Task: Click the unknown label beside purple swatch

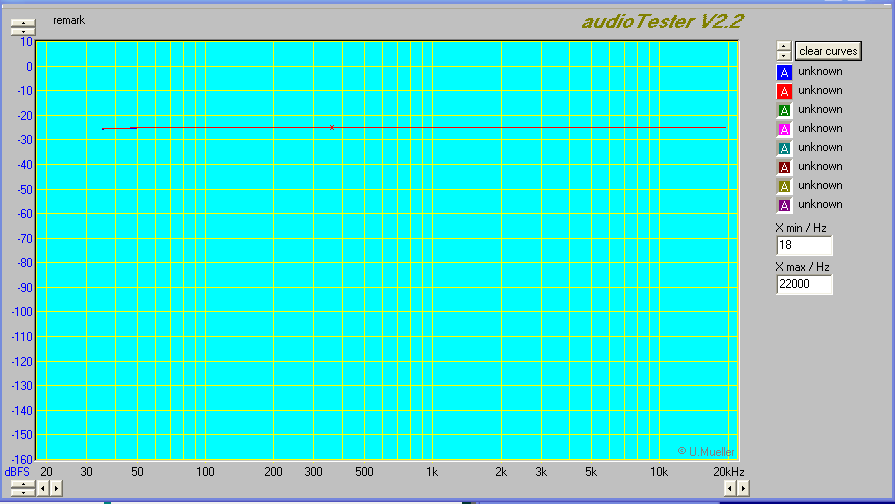Action: 820,204
